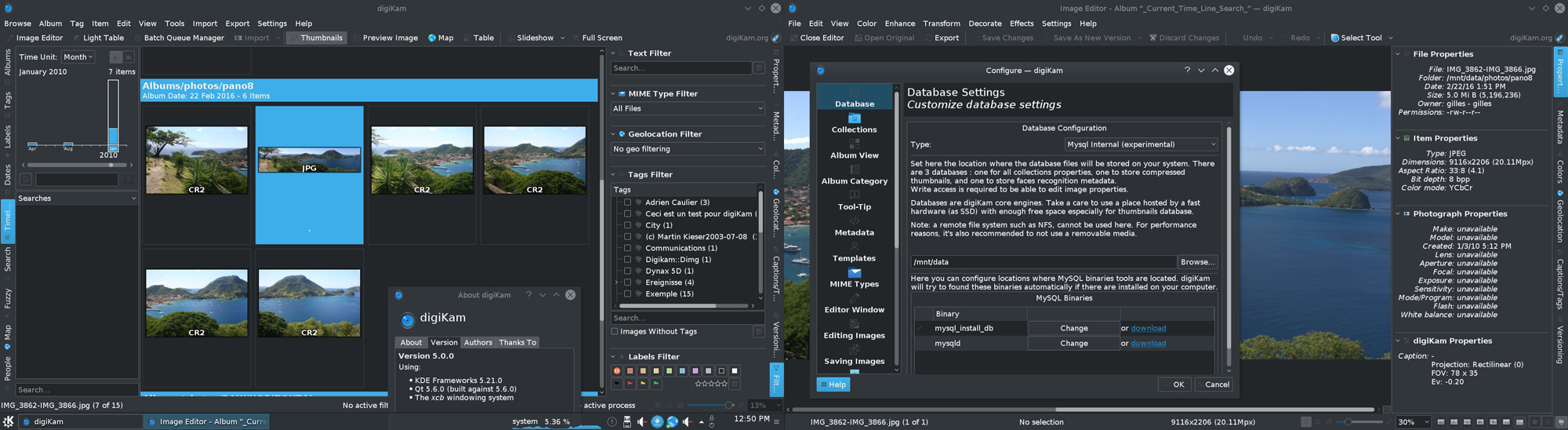Collapse the Labels Filter section
This screenshot has height=430, width=1568.
pos(613,357)
